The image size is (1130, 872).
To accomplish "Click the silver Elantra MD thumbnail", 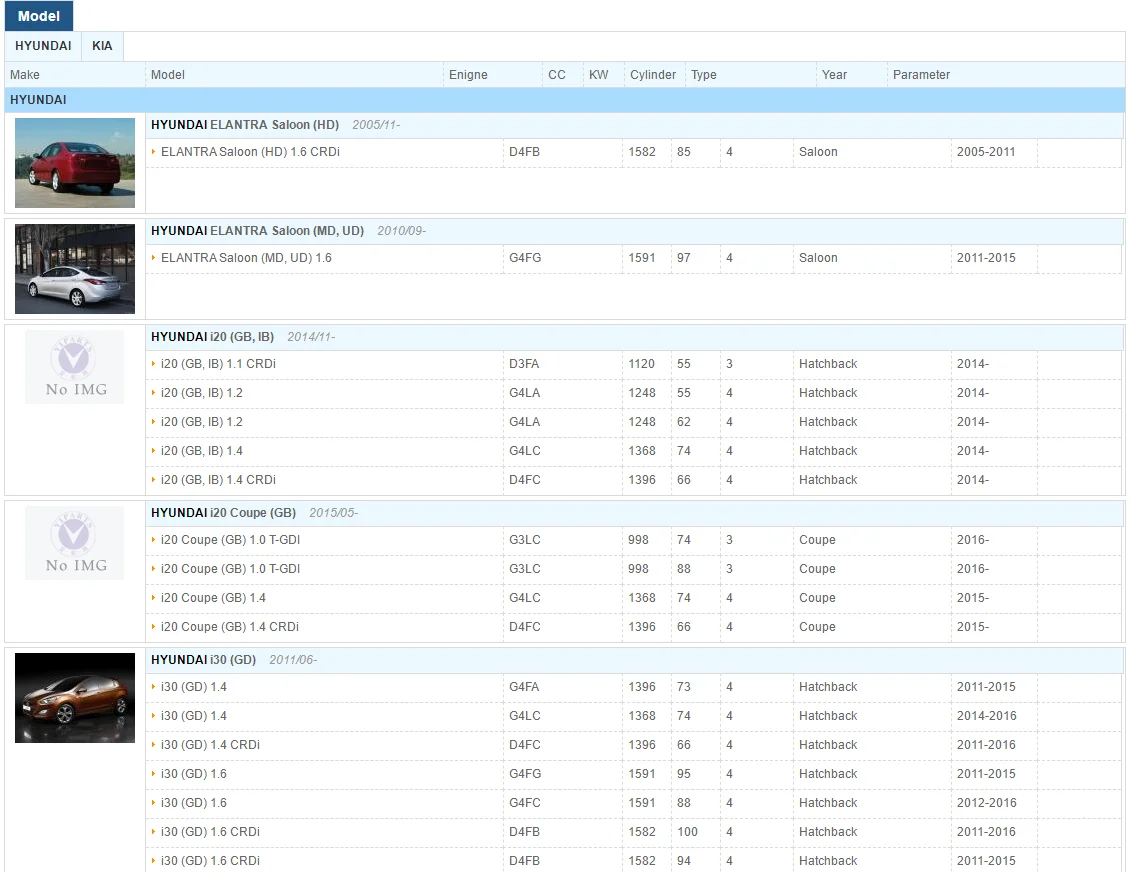I will (x=75, y=269).
